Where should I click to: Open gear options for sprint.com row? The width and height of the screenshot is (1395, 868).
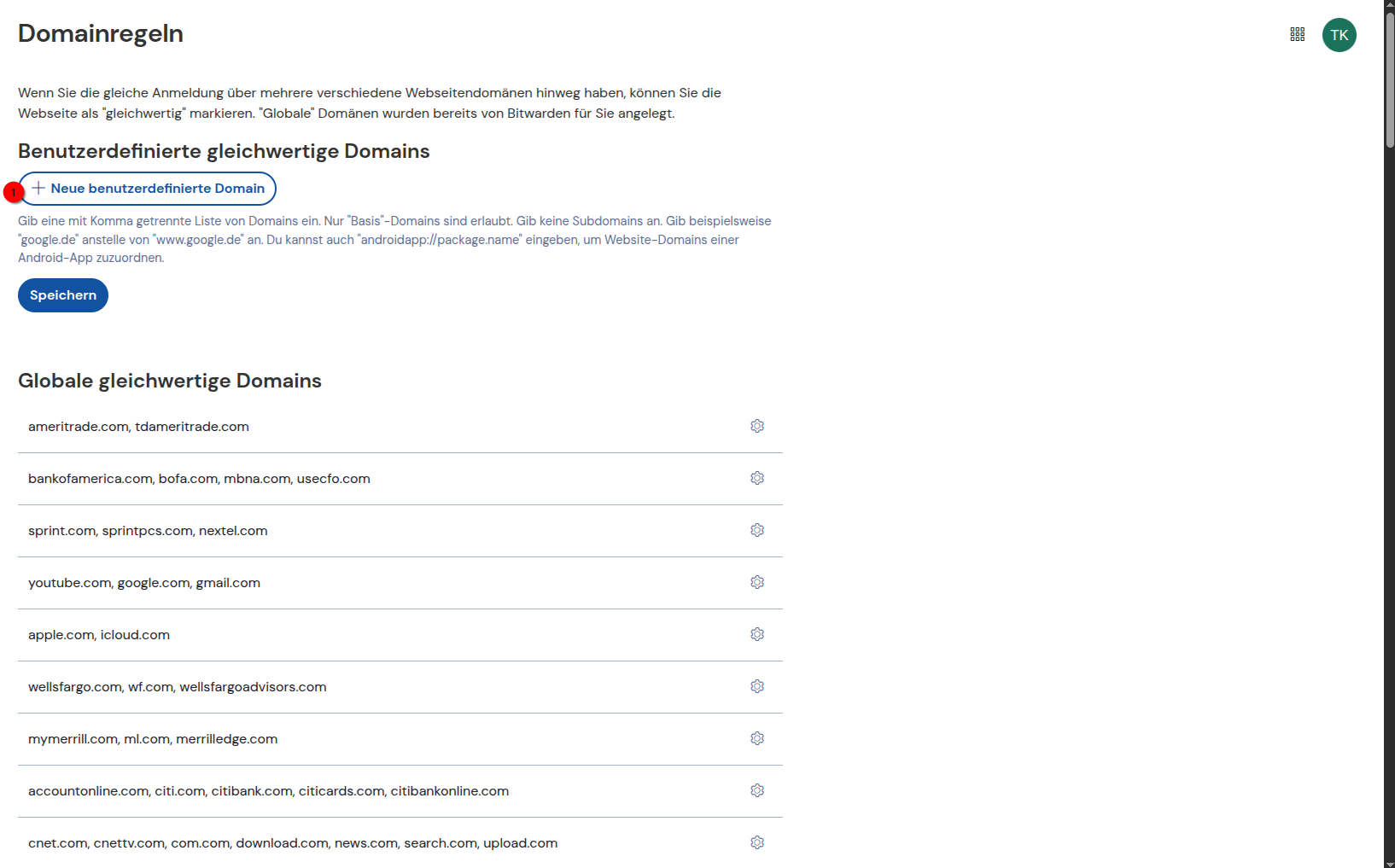pos(757,530)
